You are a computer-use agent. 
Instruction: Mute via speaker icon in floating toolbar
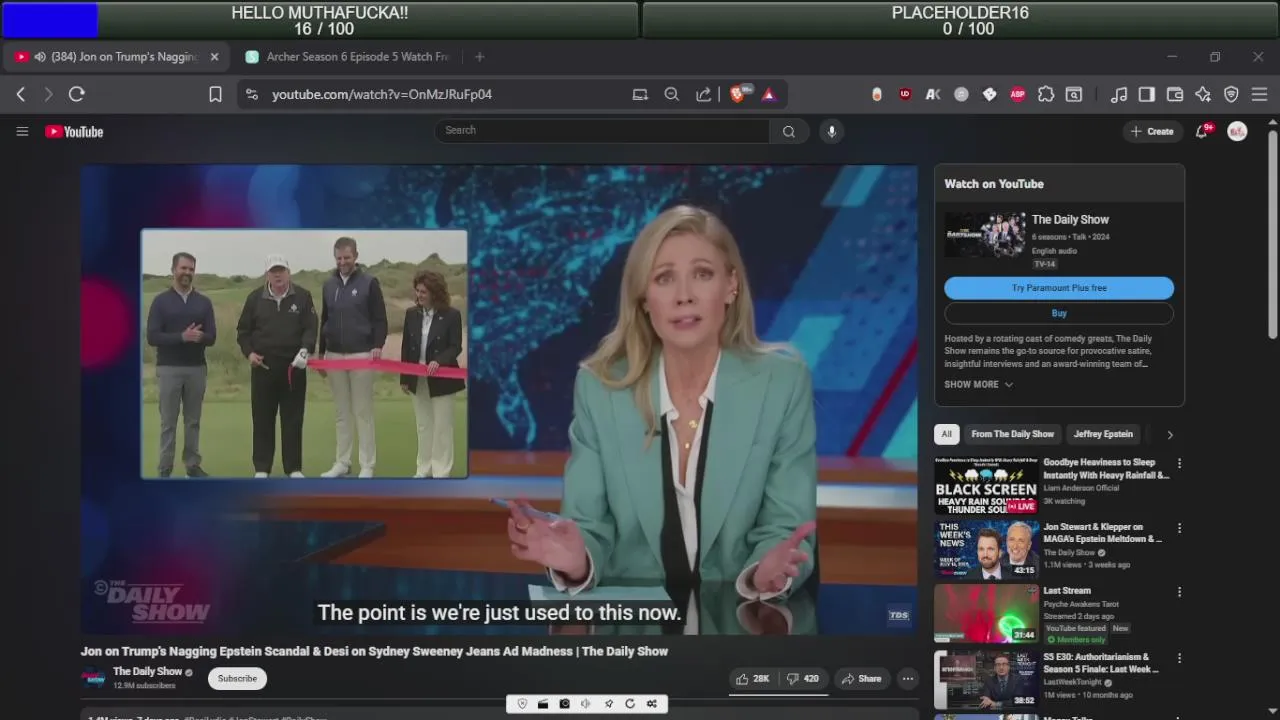point(586,704)
